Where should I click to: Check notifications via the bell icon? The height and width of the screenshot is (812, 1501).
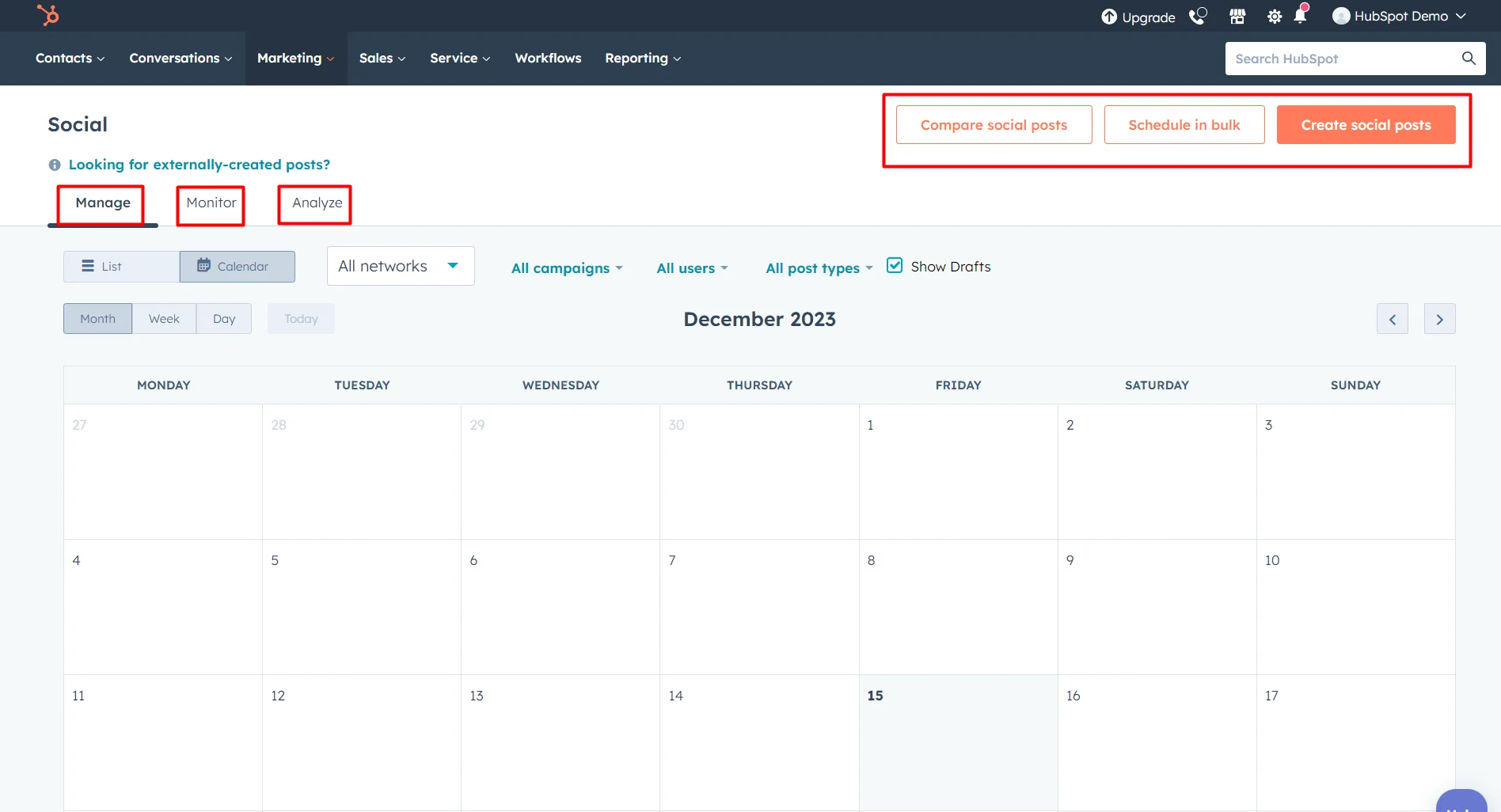point(1301,16)
